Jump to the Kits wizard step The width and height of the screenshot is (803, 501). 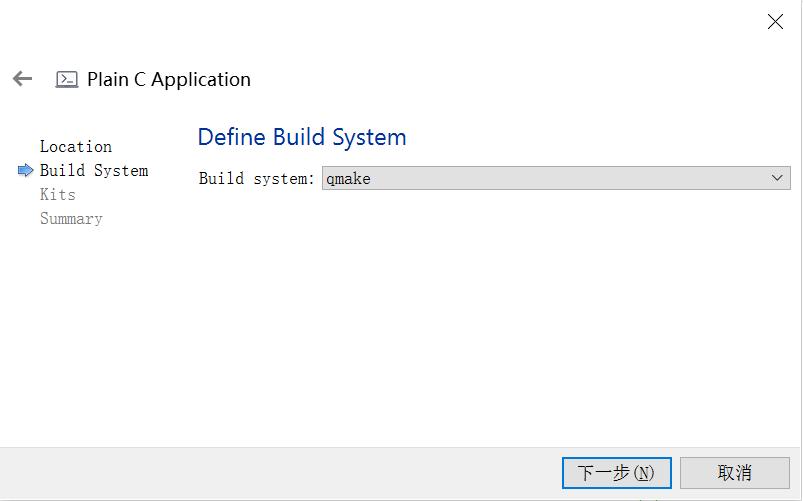(58, 195)
